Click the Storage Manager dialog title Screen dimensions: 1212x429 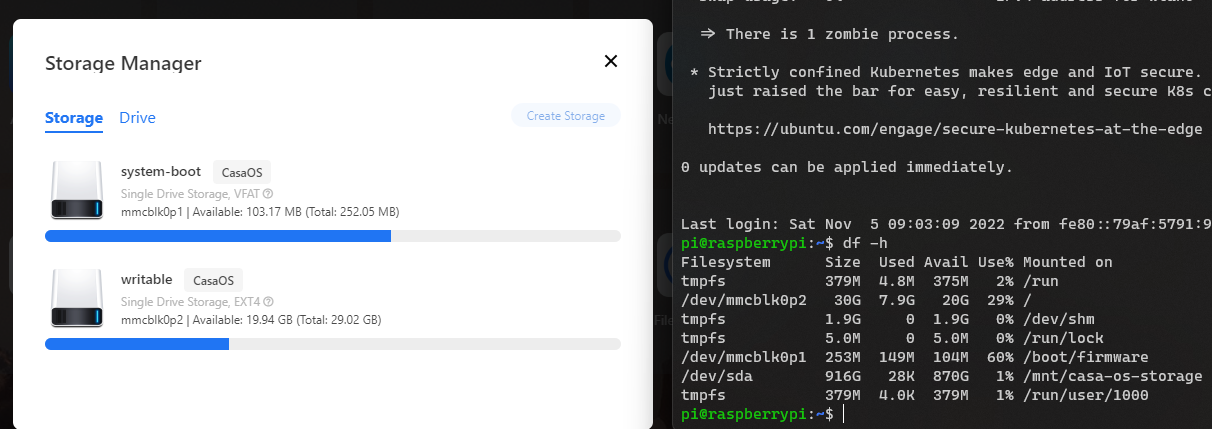[123, 63]
